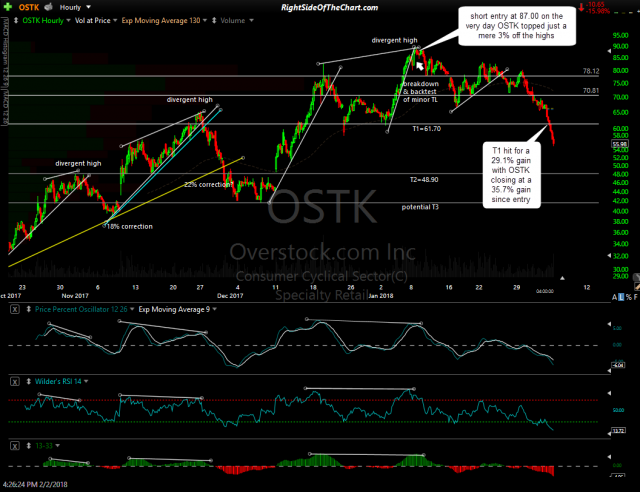This screenshot has height=492, width=640.
Task: Open the Hourly timeframe dropdown
Action: point(89,7)
